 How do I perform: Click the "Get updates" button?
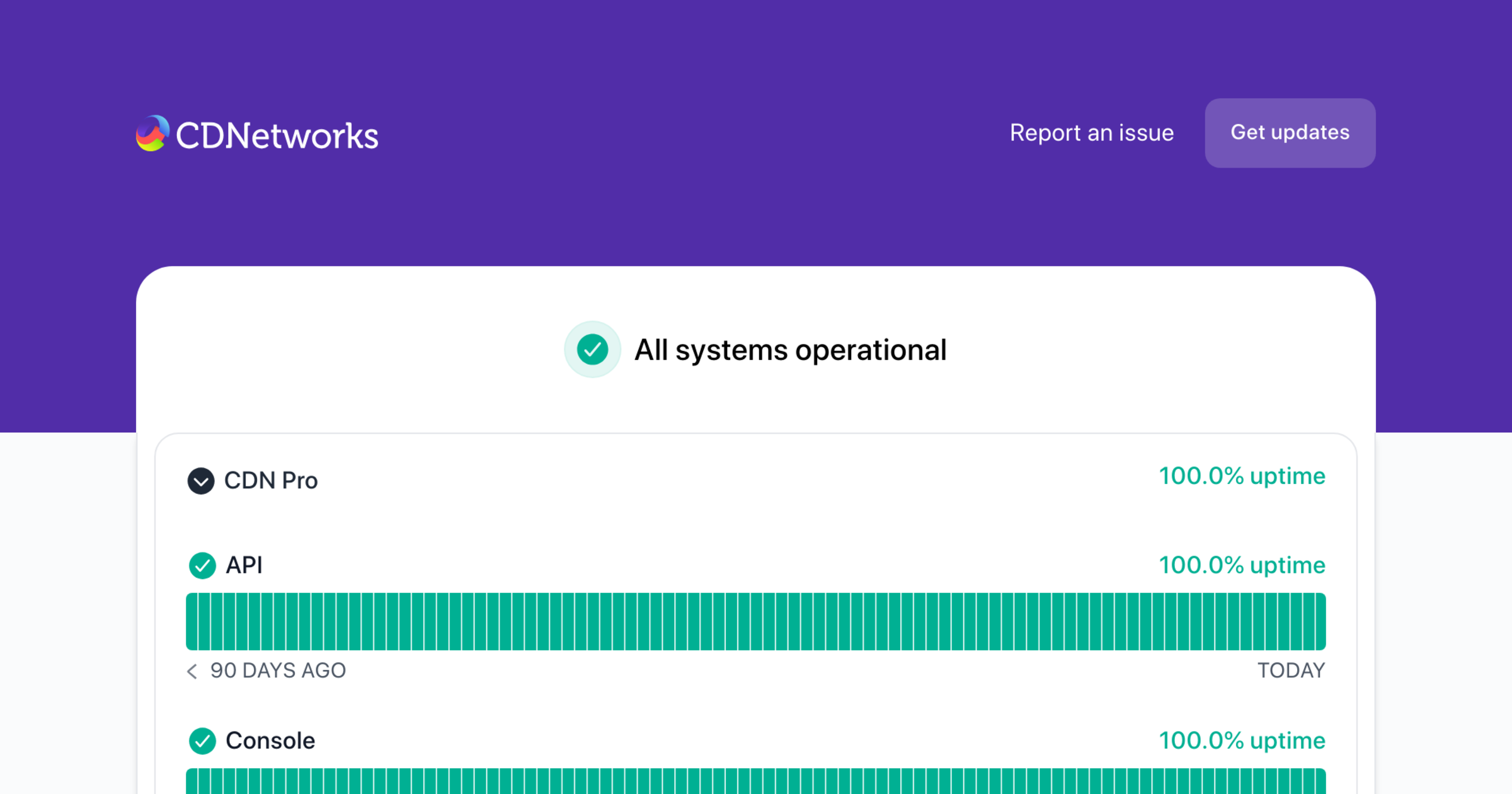1290,133
